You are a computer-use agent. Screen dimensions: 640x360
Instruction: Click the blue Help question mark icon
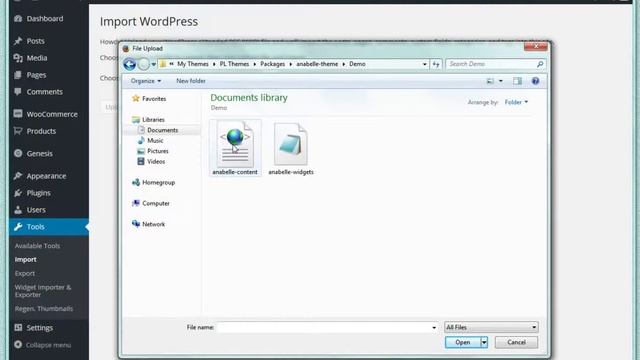point(536,81)
